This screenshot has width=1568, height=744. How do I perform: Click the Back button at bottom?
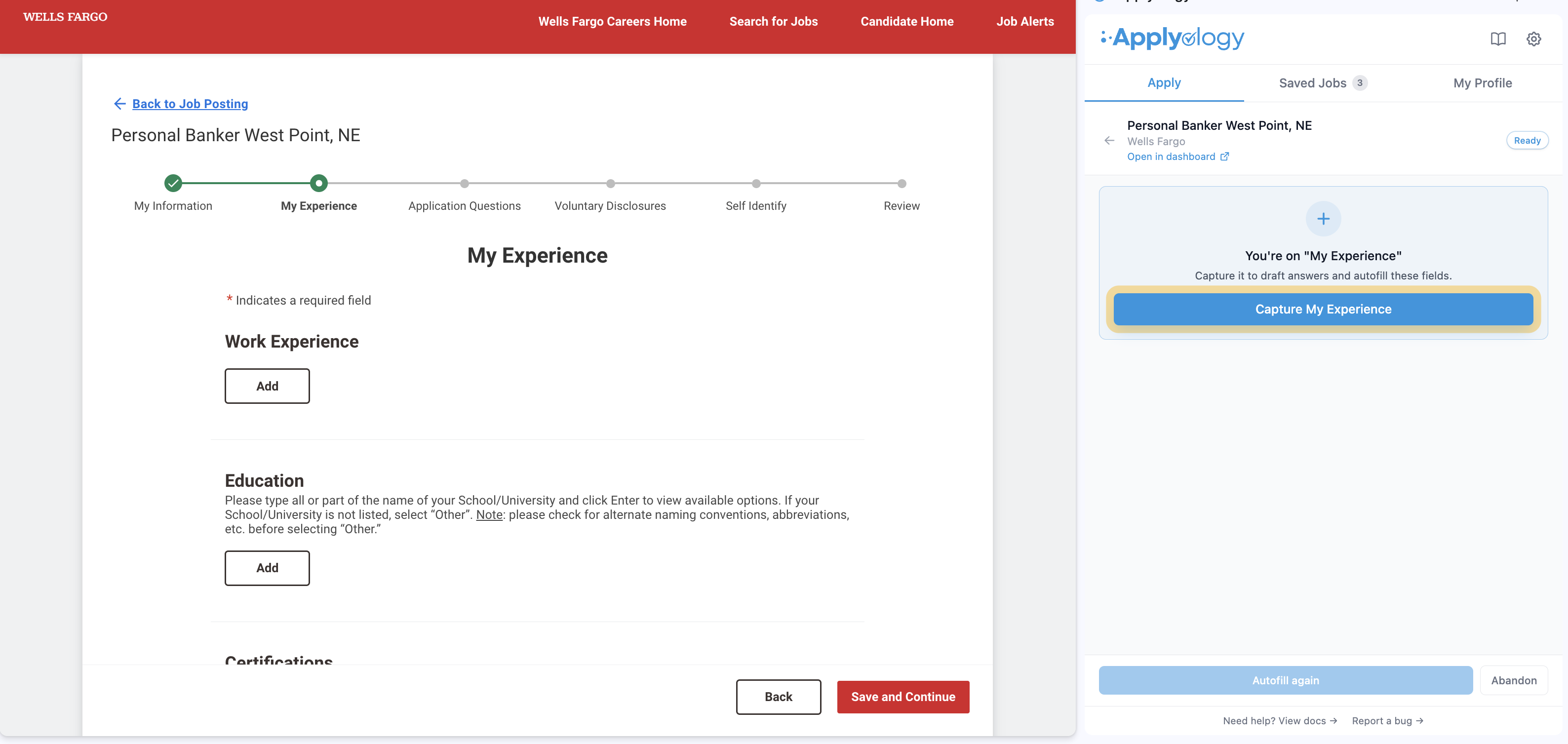tap(778, 697)
